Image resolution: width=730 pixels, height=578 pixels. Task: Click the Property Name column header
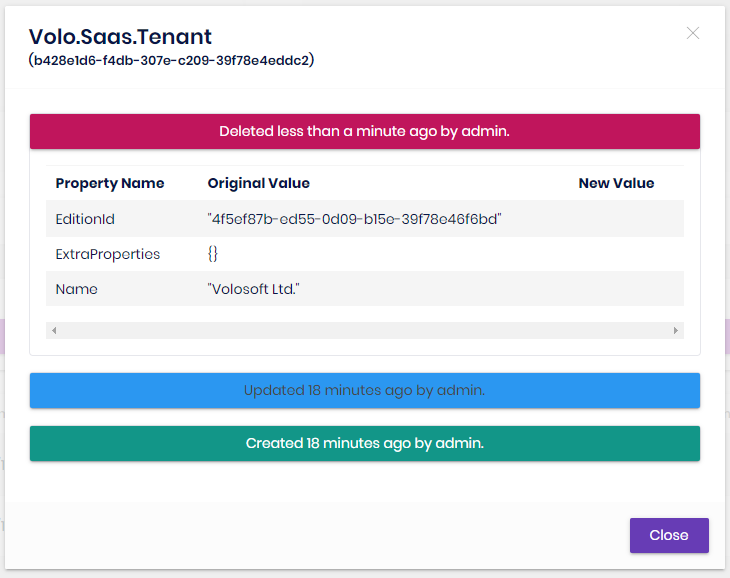(x=110, y=183)
